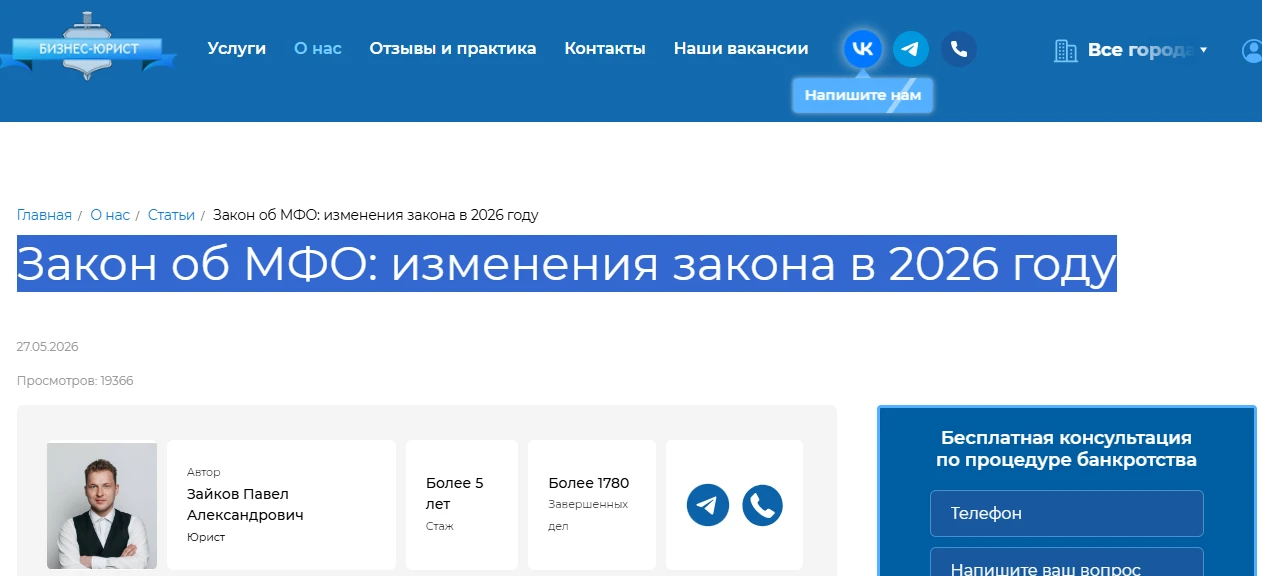Viewport: 1262px width, 576px height.
Task: Go to Отзывы и практика
Action: [453, 48]
